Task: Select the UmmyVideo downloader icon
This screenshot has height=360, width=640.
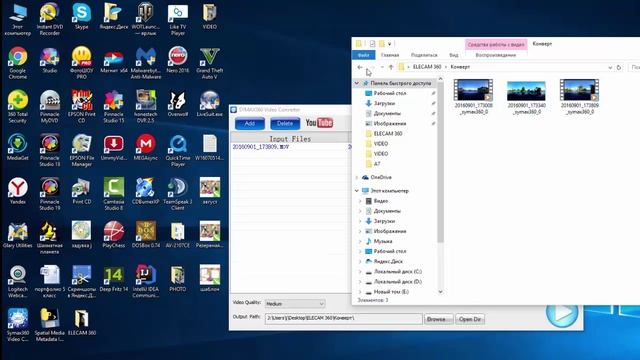Action: (113, 147)
